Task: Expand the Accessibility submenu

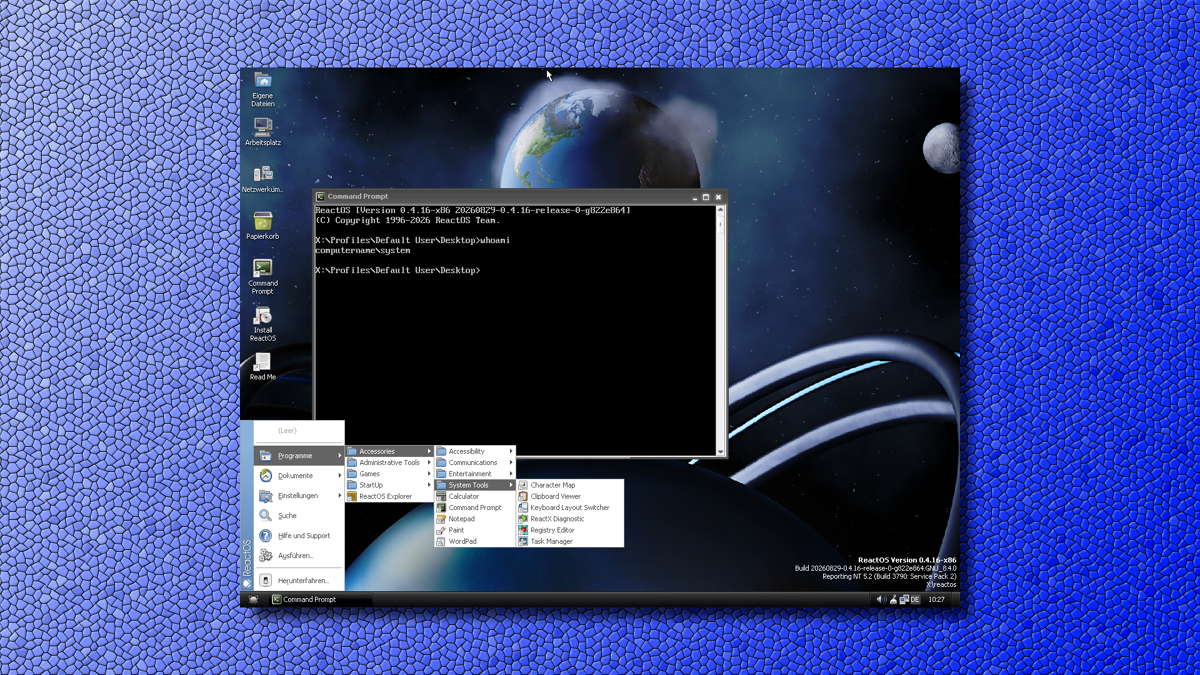Action: 475,451
